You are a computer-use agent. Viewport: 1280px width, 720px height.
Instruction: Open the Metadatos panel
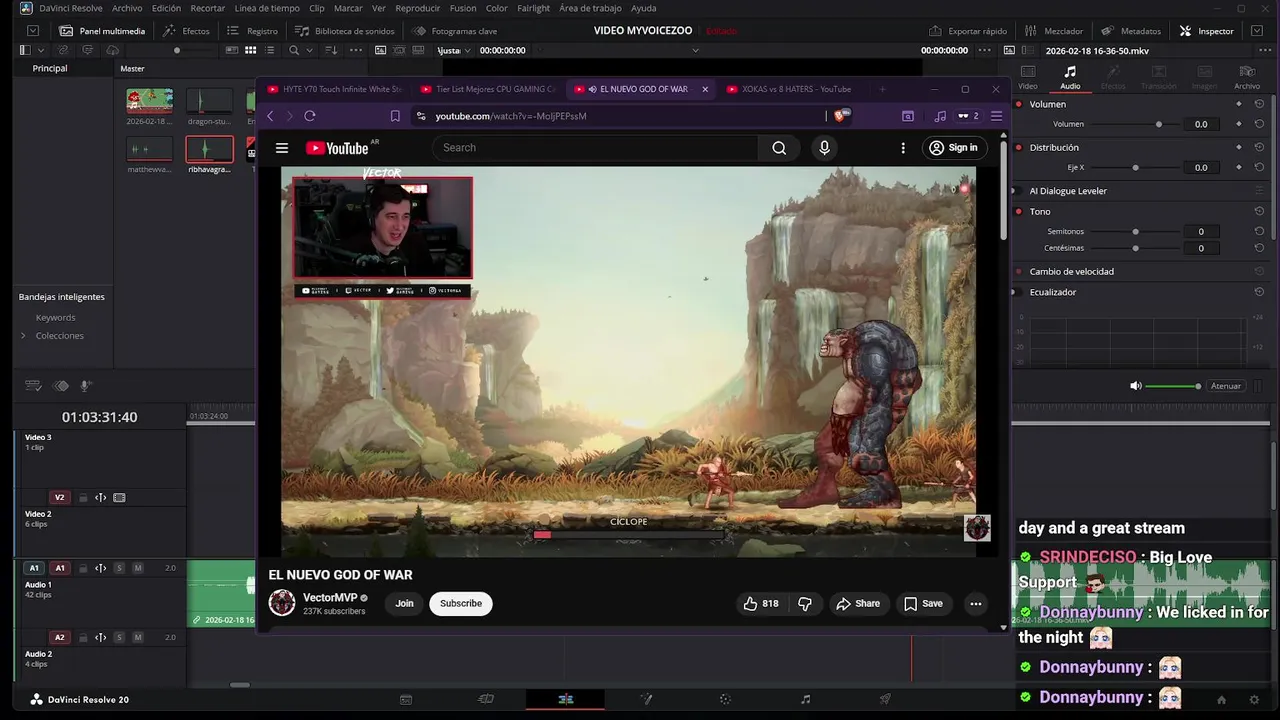tap(1130, 31)
